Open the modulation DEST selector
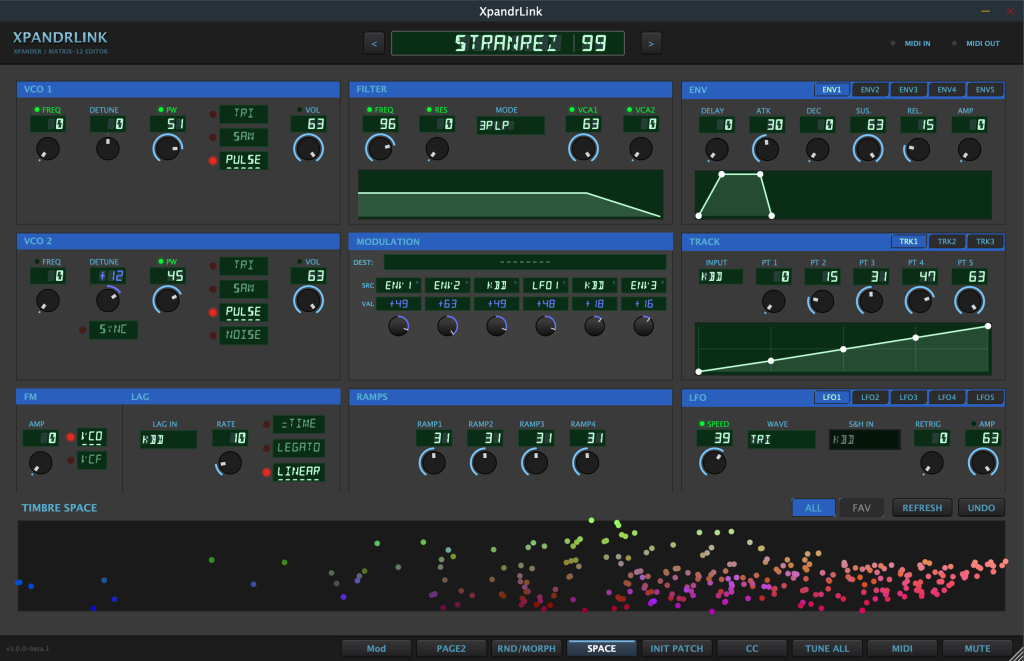 (525, 263)
